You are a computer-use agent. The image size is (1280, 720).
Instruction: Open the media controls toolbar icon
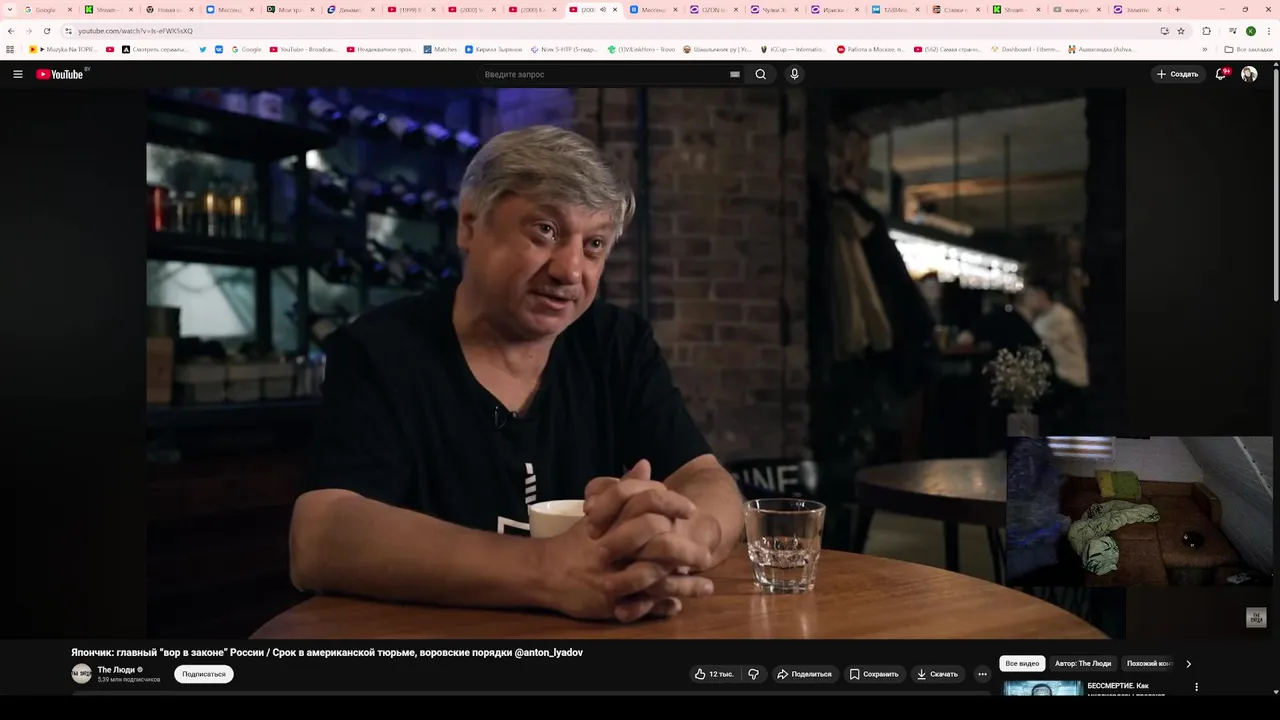tap(1232, 31)
